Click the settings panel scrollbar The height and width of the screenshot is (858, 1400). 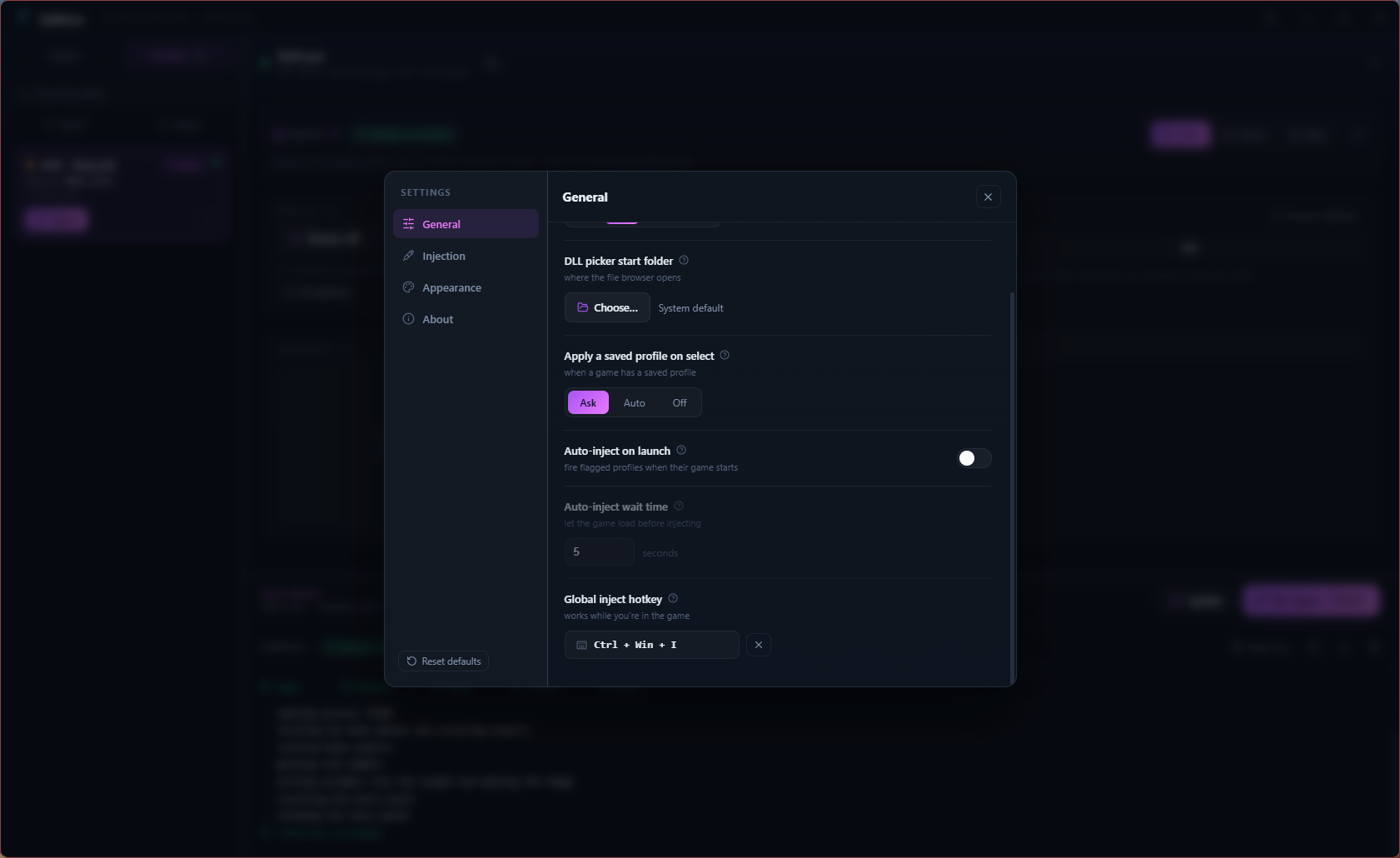[1013, 487]
